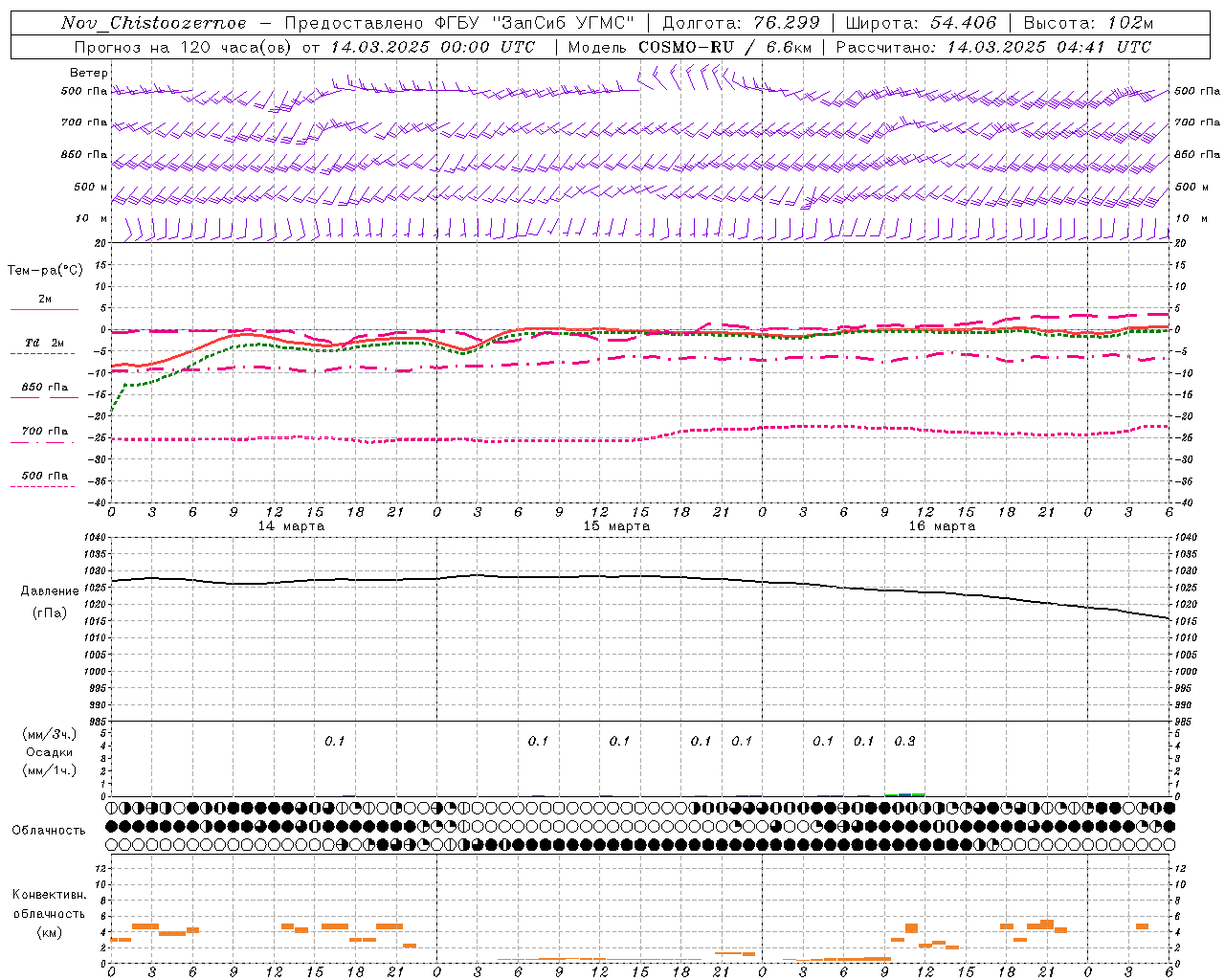1225x980 pixels.
Task: Click the '15 марта' date label
Action: (617, 526)
